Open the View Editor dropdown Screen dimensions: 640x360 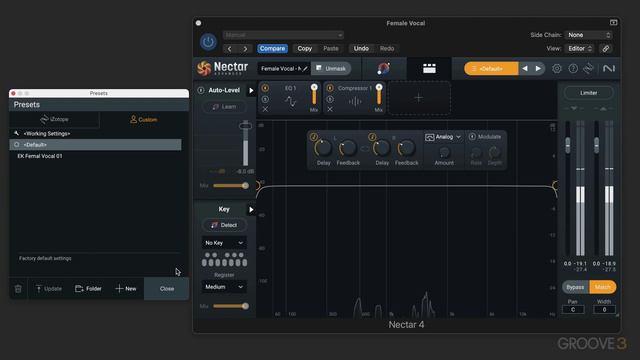click(x=580, y=49)
